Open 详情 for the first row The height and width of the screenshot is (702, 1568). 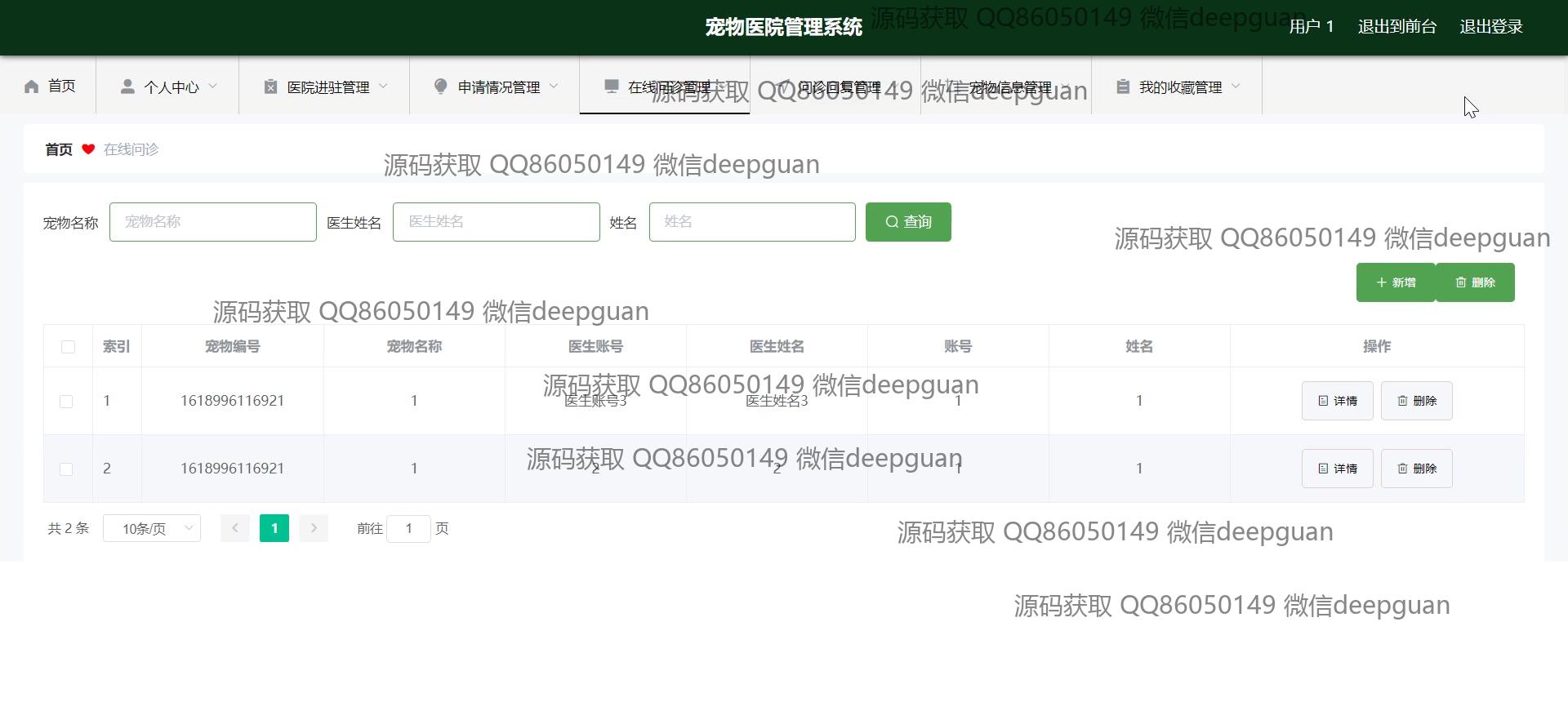[x=1337, y=401]
